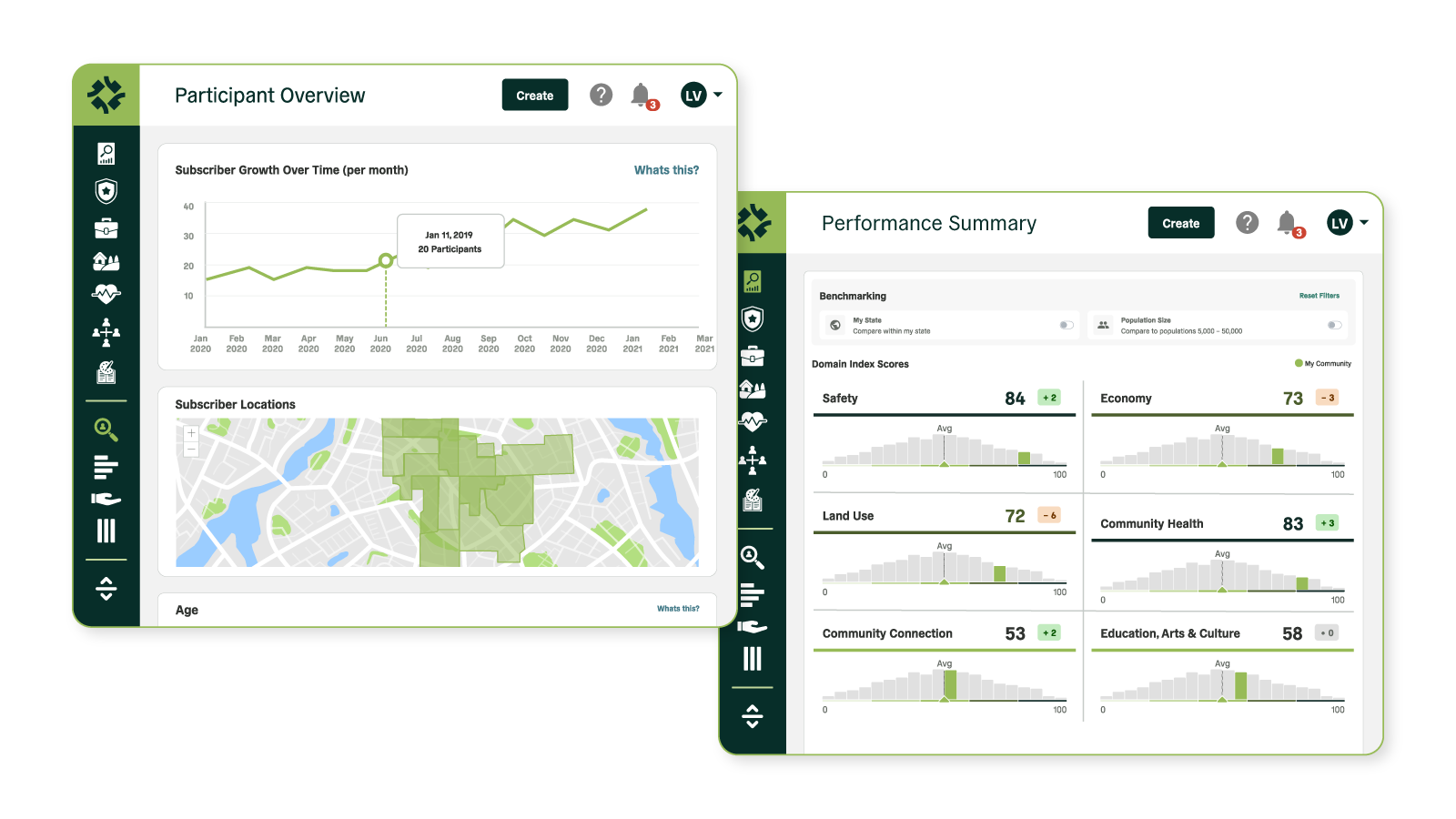Click Create button in Performance Summary
1456x819 pixels.
tap(1181, 223)
